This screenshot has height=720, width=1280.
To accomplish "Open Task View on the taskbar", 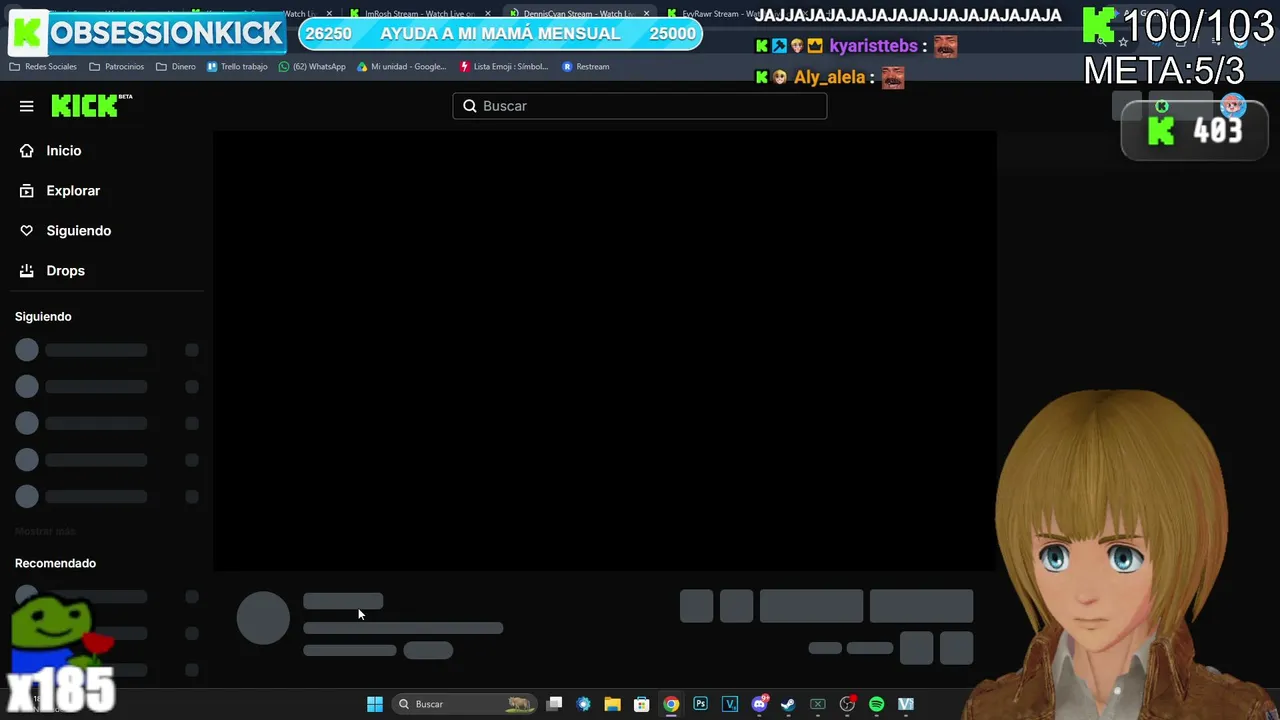I will click(555, 704).
